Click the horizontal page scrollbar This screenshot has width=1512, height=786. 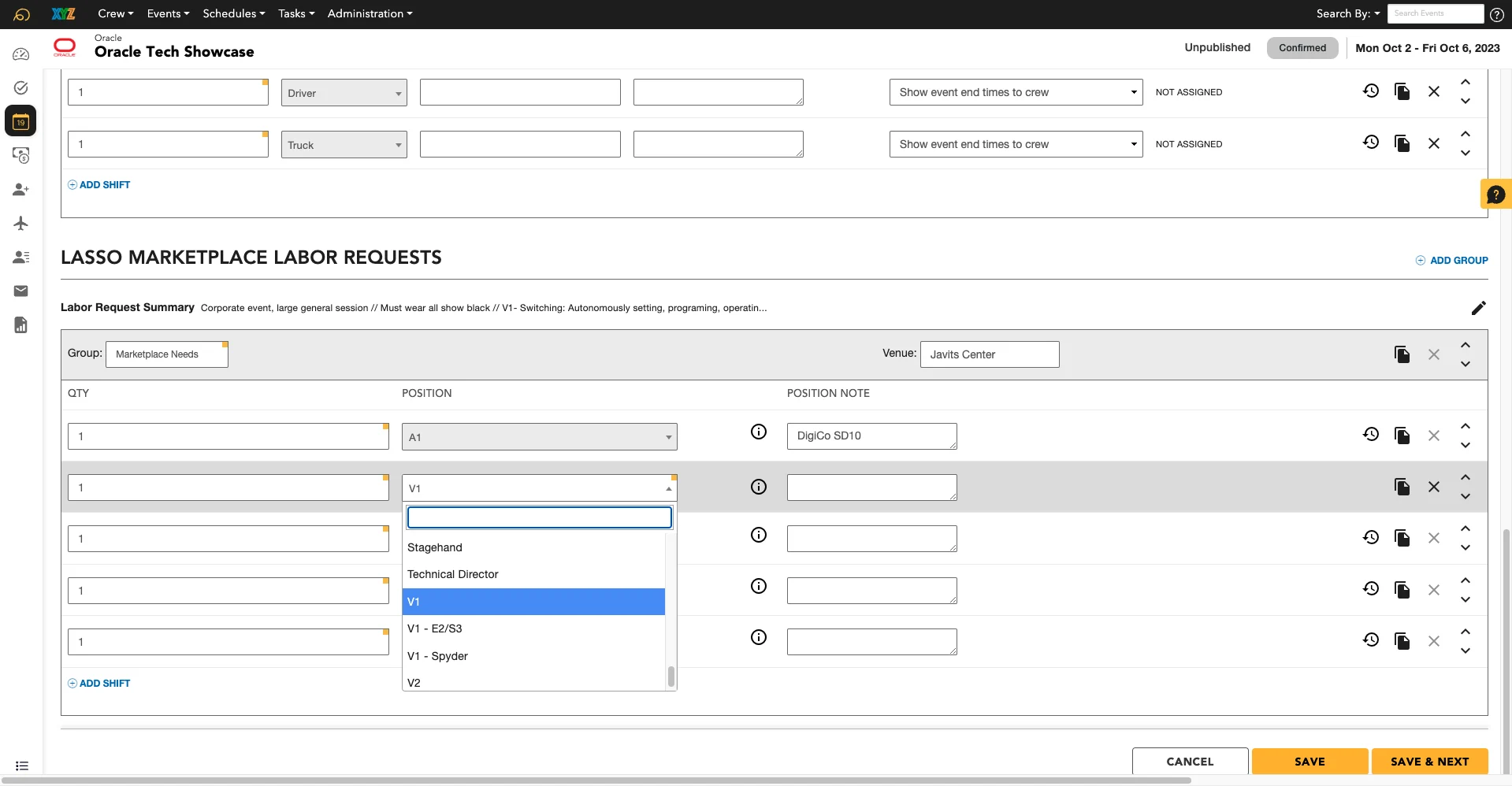coord(596,780)
